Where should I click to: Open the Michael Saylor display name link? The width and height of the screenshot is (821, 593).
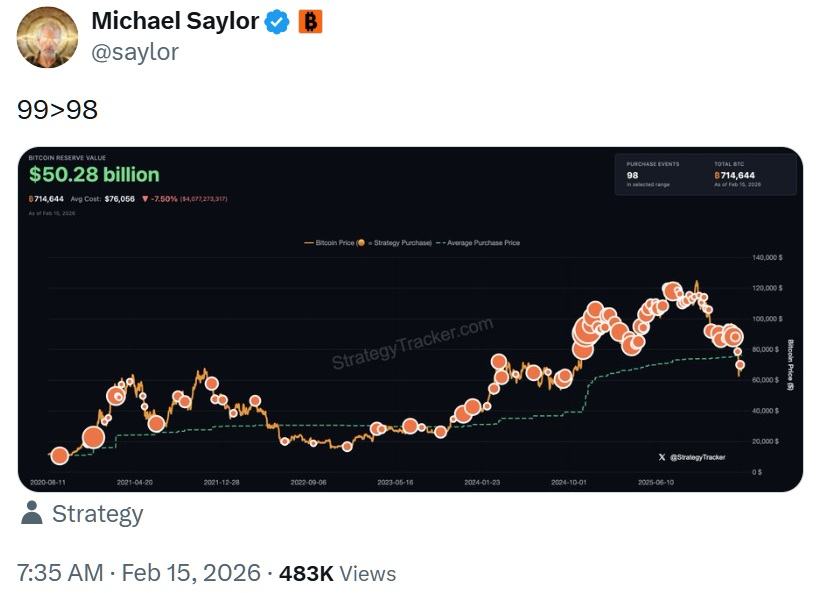click(175, 22)
